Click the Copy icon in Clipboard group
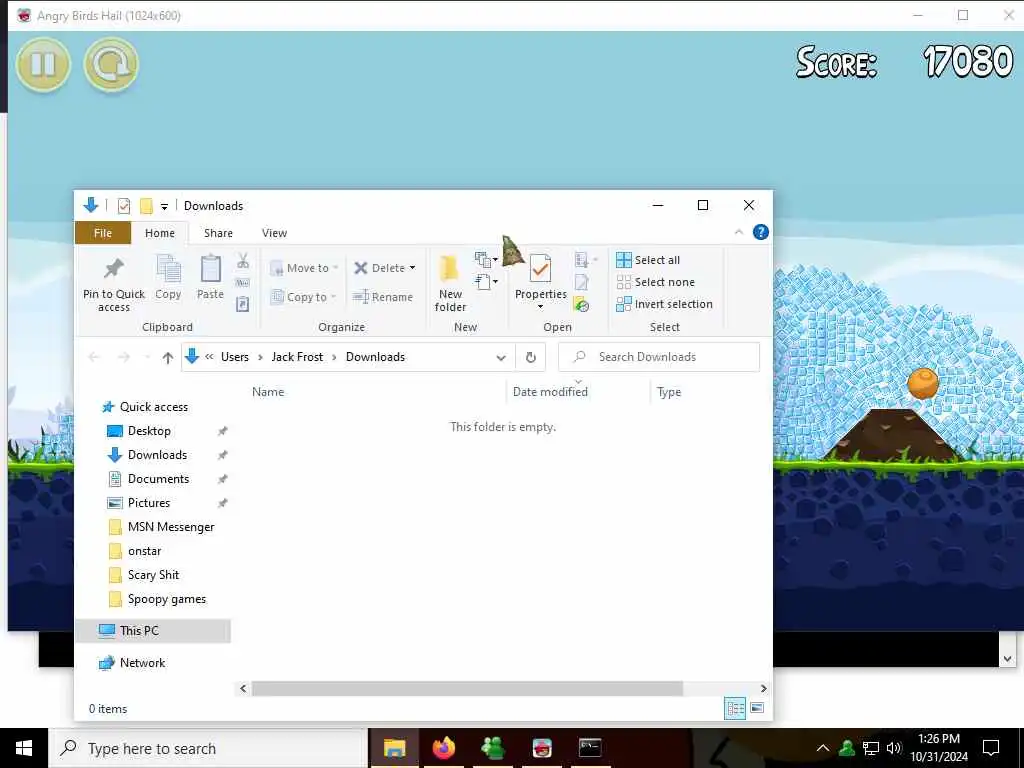Viewport: 1024px width, 768px height. [x=168, y=268]
